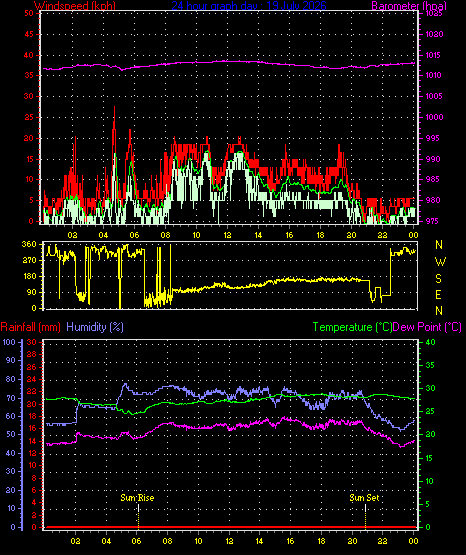This screenshot has width=466, height=555.
Task: Click humidity axis value 100
Action: [9, 342]
